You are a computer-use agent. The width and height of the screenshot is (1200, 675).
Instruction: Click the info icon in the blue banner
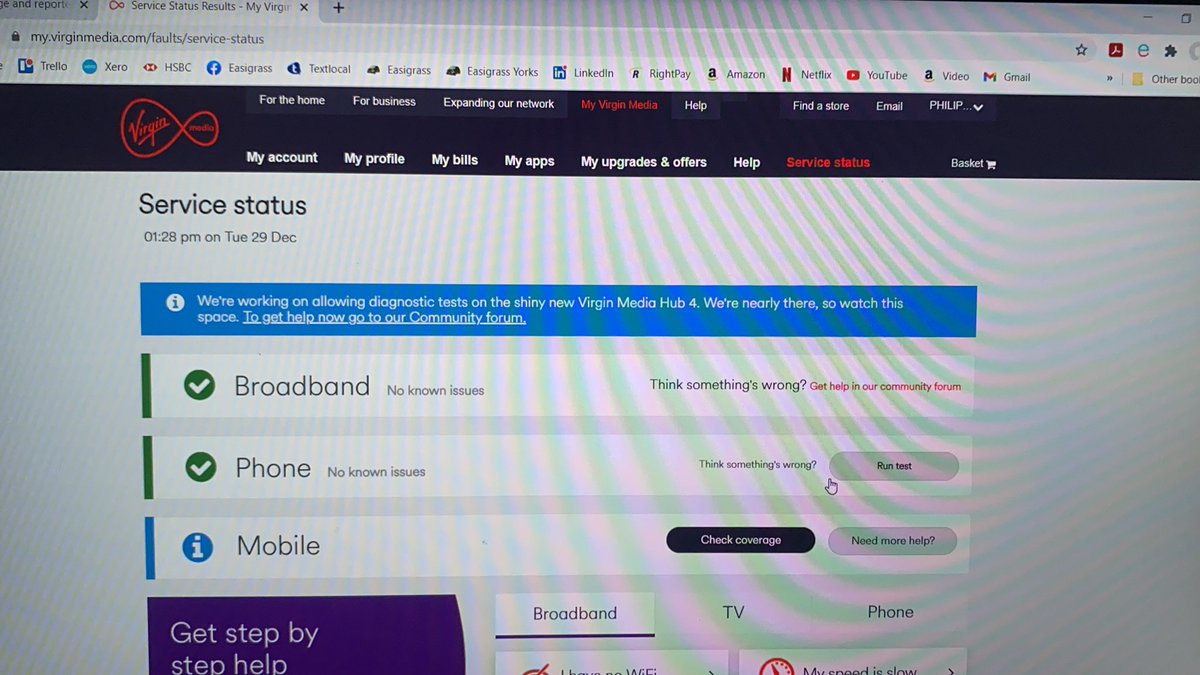[x=175, y=303]
